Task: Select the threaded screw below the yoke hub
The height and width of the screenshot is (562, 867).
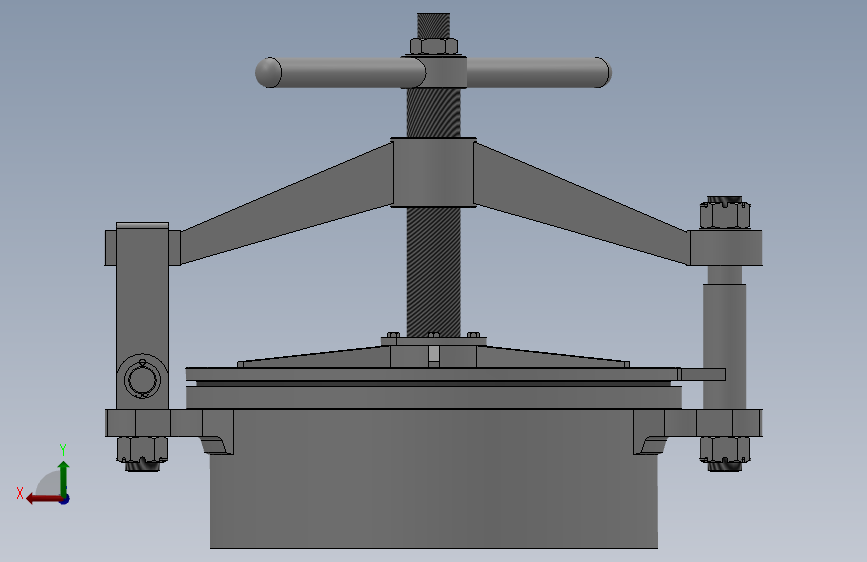Action: [x=434, y=271]
